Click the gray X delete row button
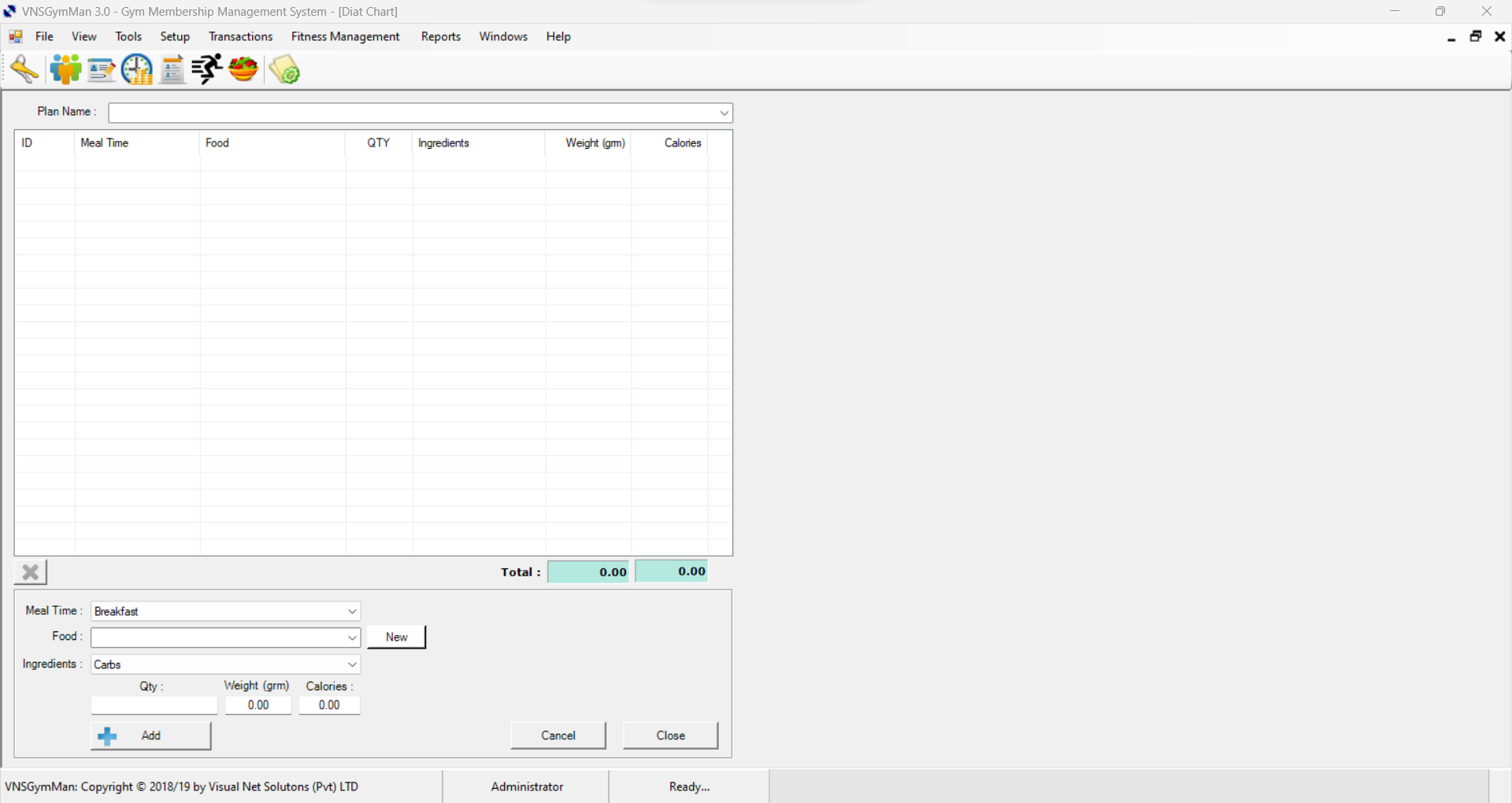This screenshot has width=1512, height=803. pos(31,572)
